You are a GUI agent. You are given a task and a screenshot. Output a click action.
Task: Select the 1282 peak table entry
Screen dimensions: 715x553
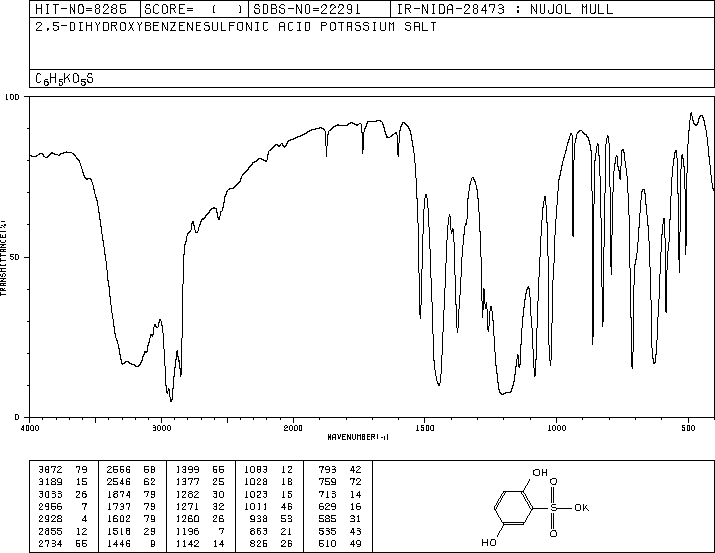click(x=200, y=494)
